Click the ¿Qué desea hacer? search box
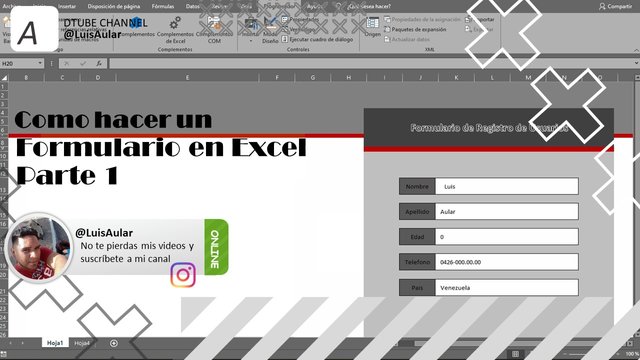This screenshot has width=640, height=360. click(369, 6)
